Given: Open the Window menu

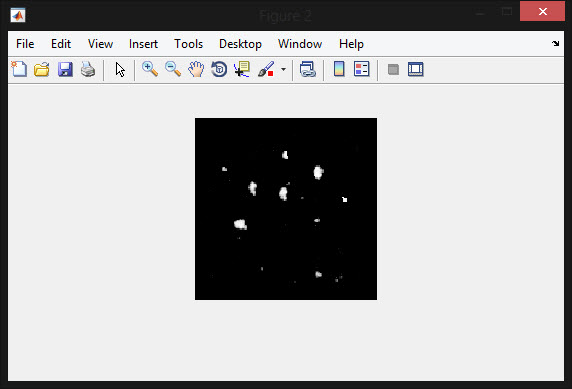Looking at the screenshot, I should pyautogui.click(x=300, y=44).
